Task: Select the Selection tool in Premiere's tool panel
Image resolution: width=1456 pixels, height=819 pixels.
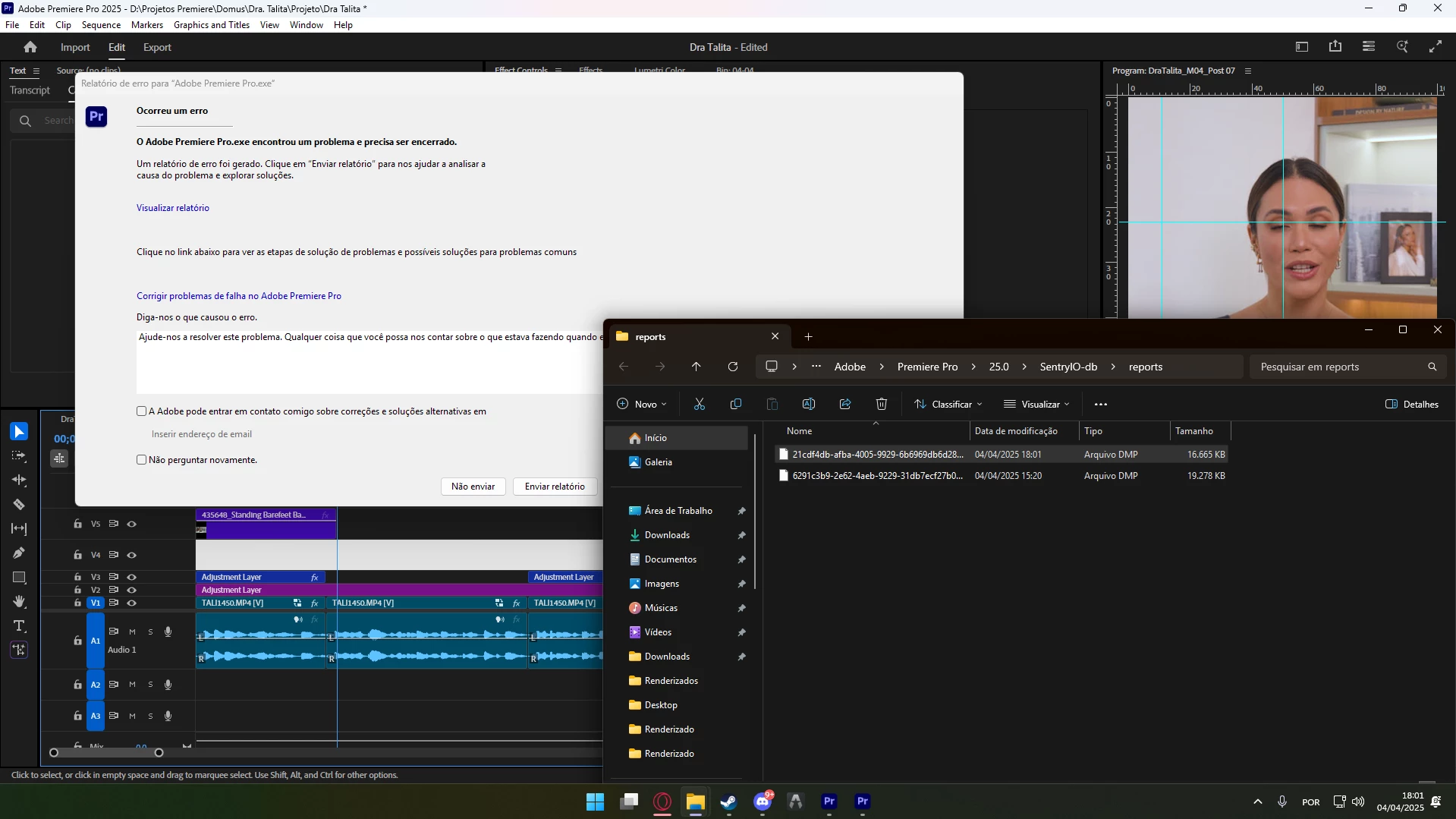Action: [19, 432]
